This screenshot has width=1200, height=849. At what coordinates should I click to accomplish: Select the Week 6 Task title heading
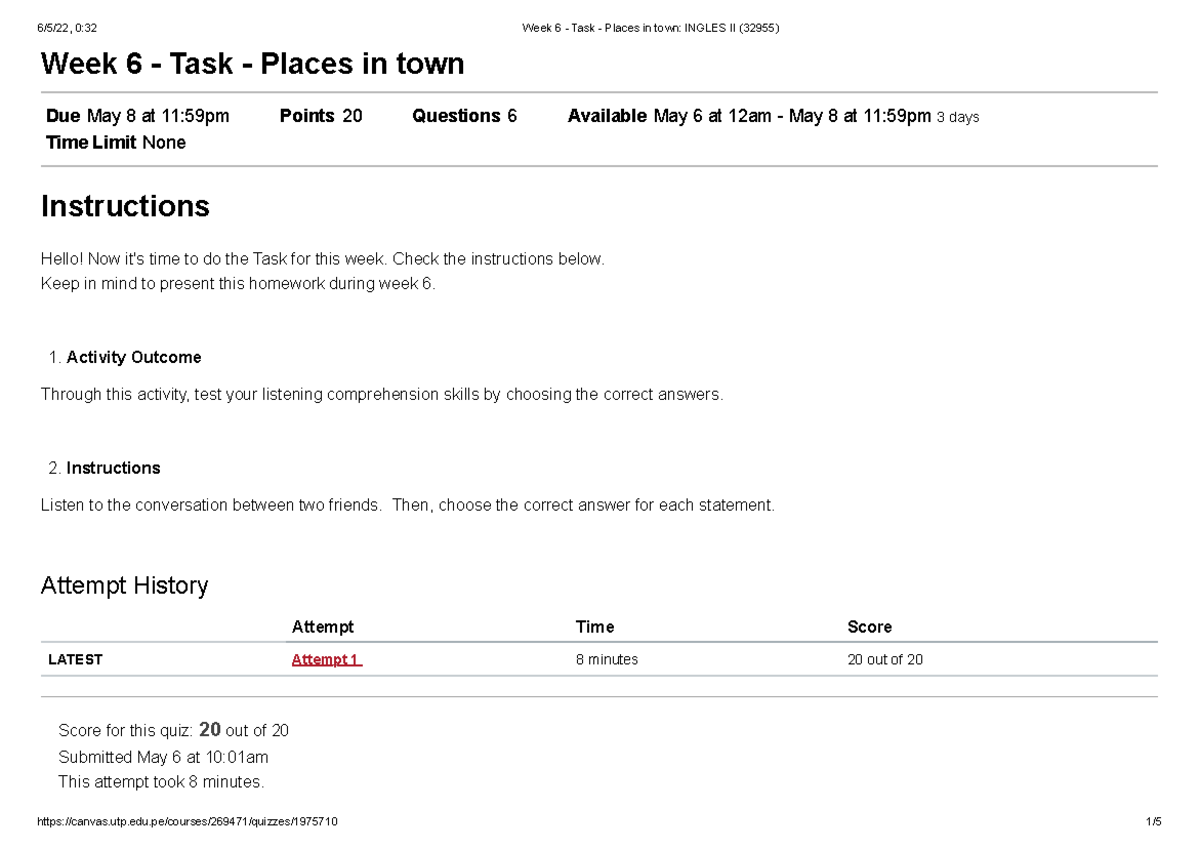[x=252, y=63]
